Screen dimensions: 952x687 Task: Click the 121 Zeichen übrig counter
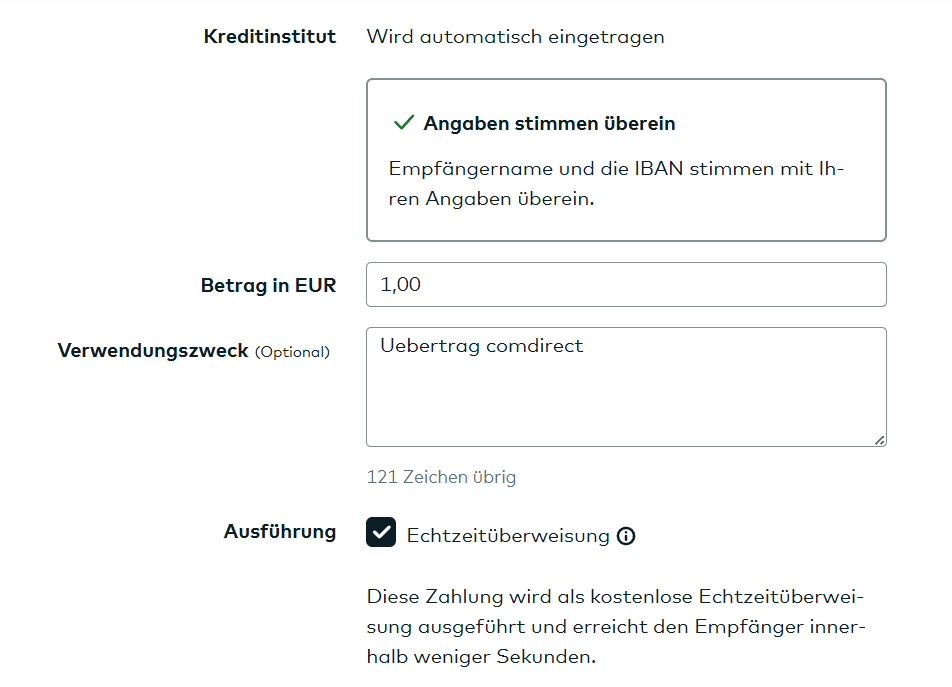click(440, 477)
